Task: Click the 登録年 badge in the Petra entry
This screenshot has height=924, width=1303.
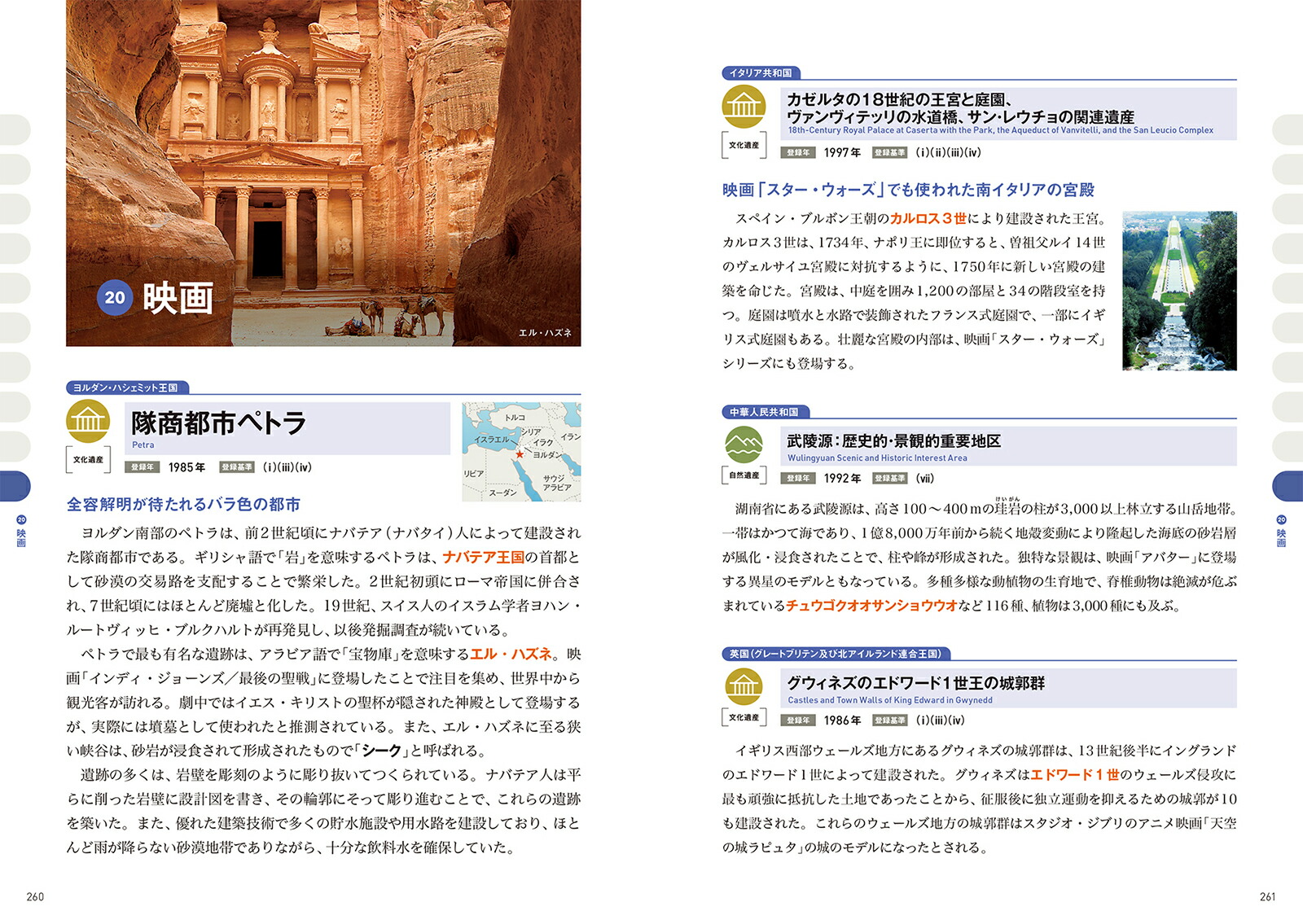Action: click(143, 467)
